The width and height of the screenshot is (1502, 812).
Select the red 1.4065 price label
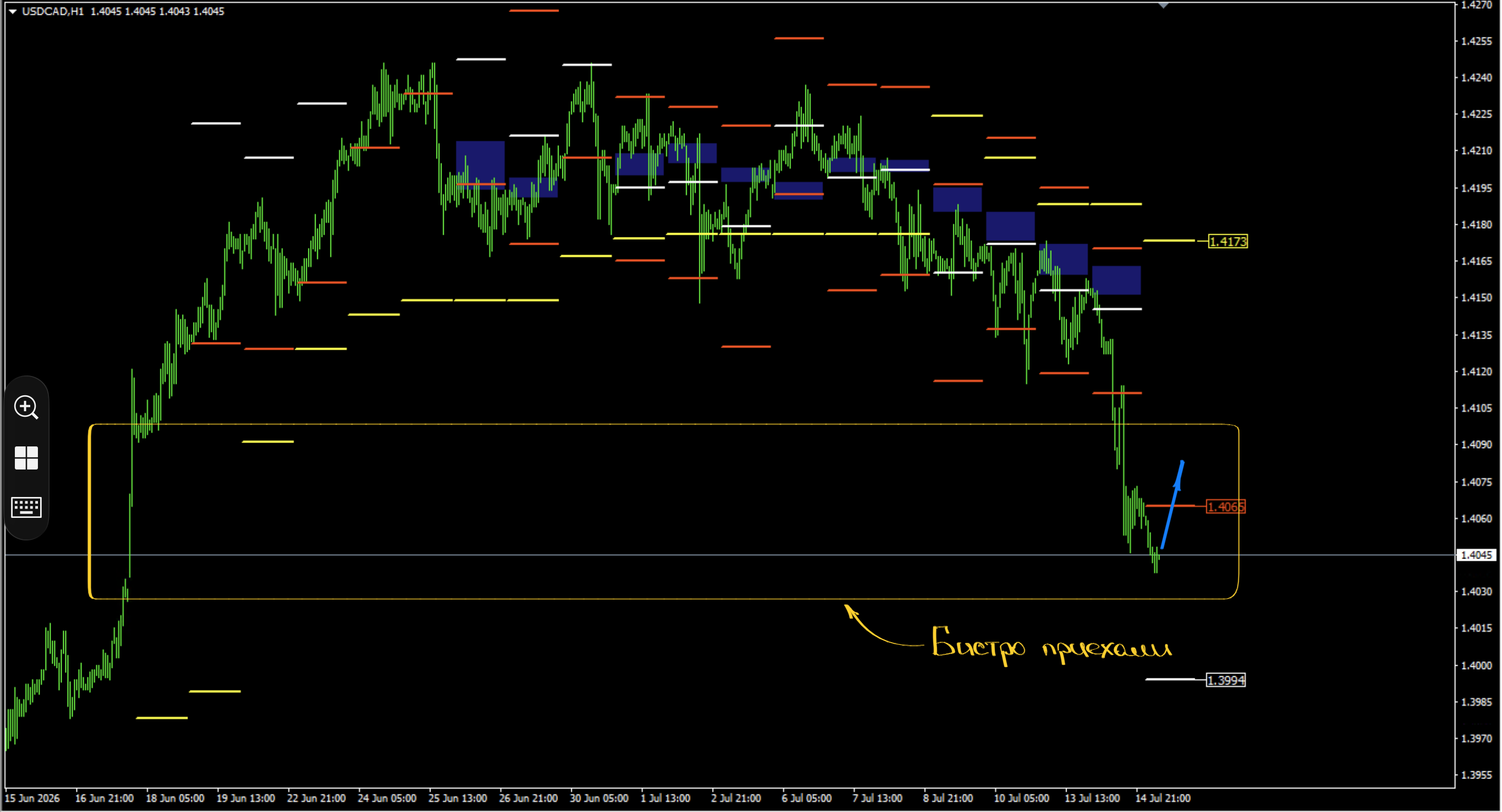(x=1225, y=506)
